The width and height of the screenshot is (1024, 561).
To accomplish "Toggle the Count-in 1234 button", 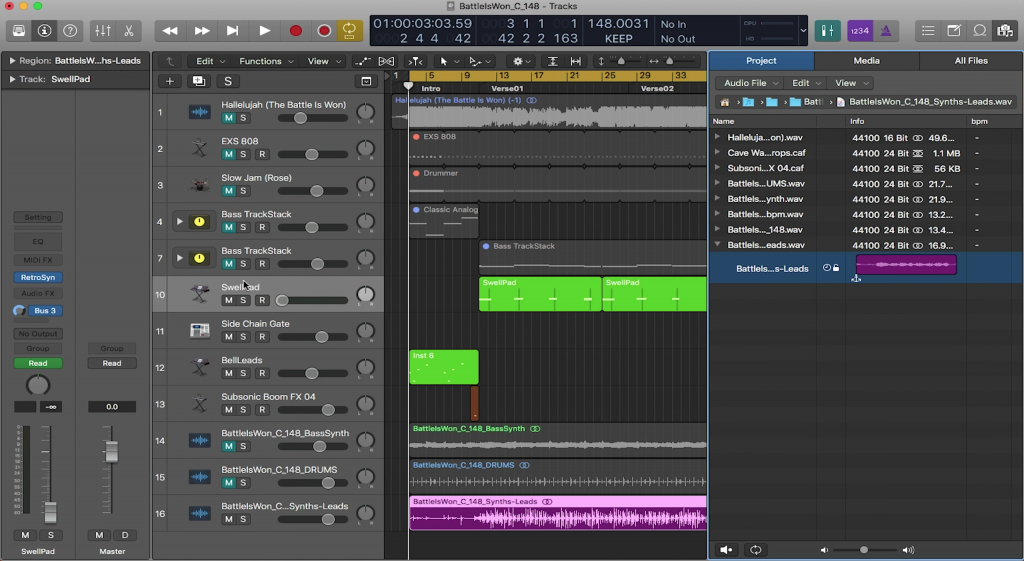I will pyautogui.click(x=859, y=31).
